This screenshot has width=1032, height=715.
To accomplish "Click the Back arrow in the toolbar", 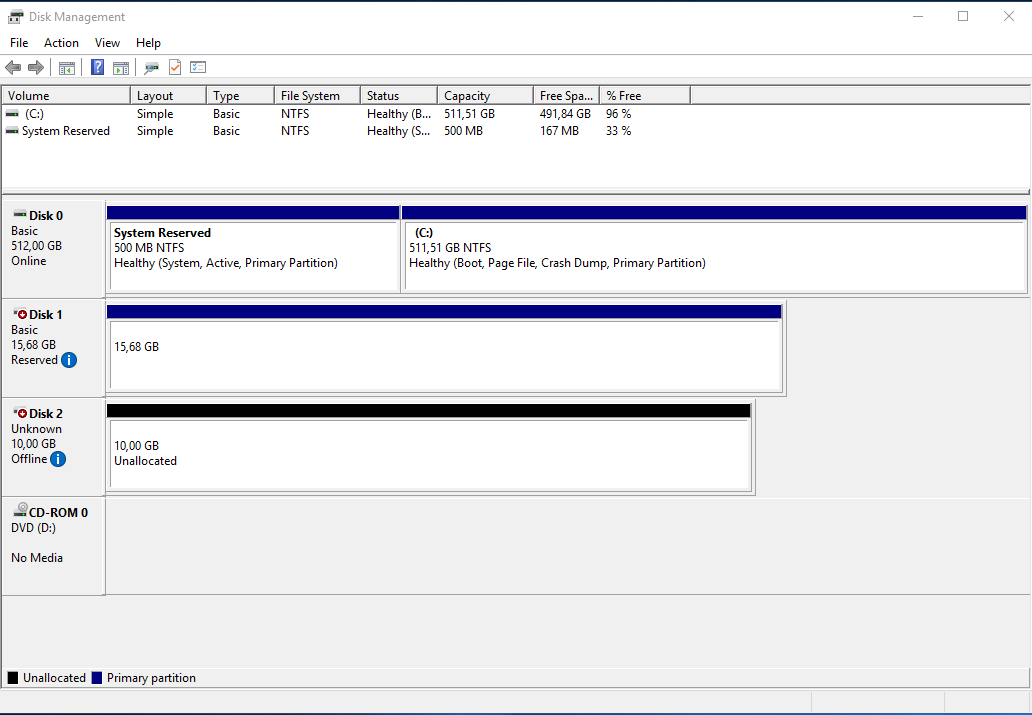I will pos(13,68).
